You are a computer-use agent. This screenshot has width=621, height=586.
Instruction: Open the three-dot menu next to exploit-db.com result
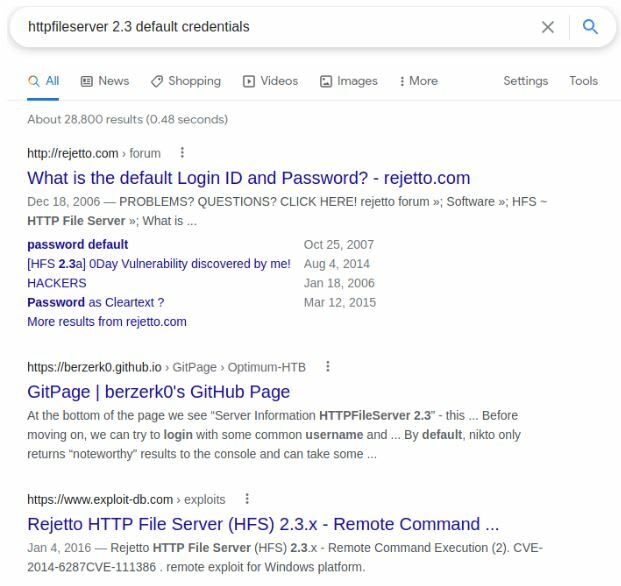(x=247, y=499)
